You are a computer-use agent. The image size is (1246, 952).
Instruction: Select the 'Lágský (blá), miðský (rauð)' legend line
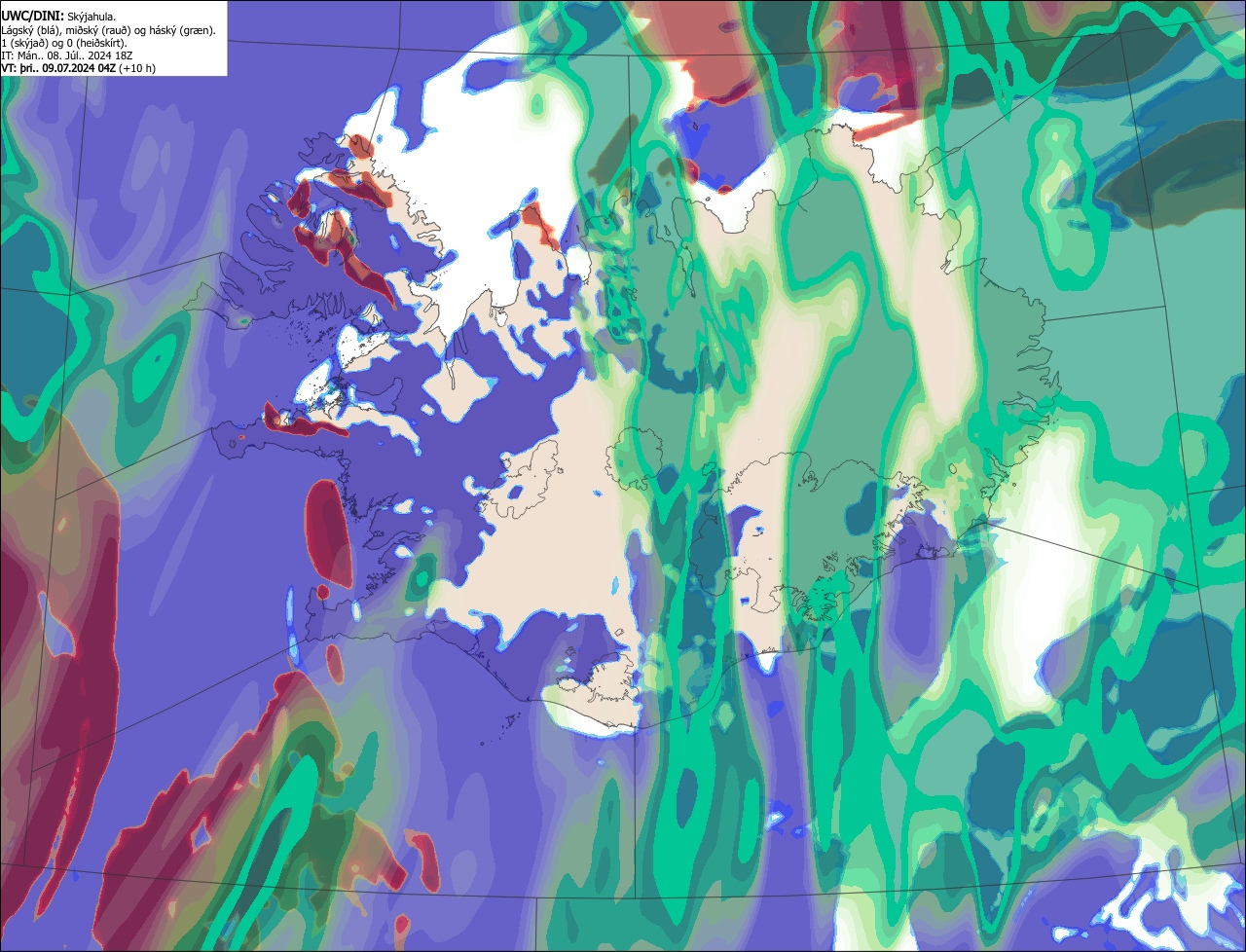(109, 30)
